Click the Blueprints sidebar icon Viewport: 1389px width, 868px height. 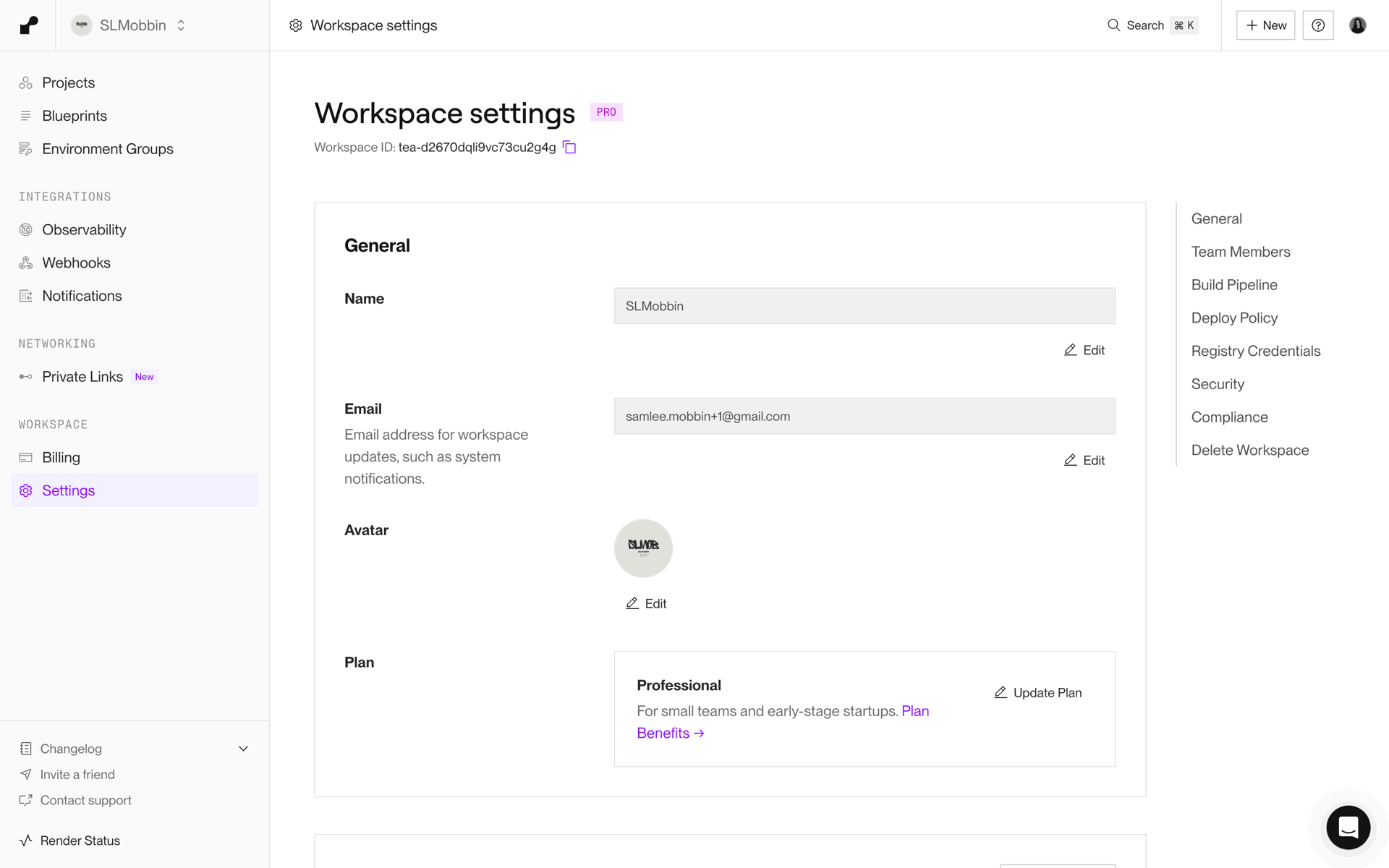(x=26, y=116)
